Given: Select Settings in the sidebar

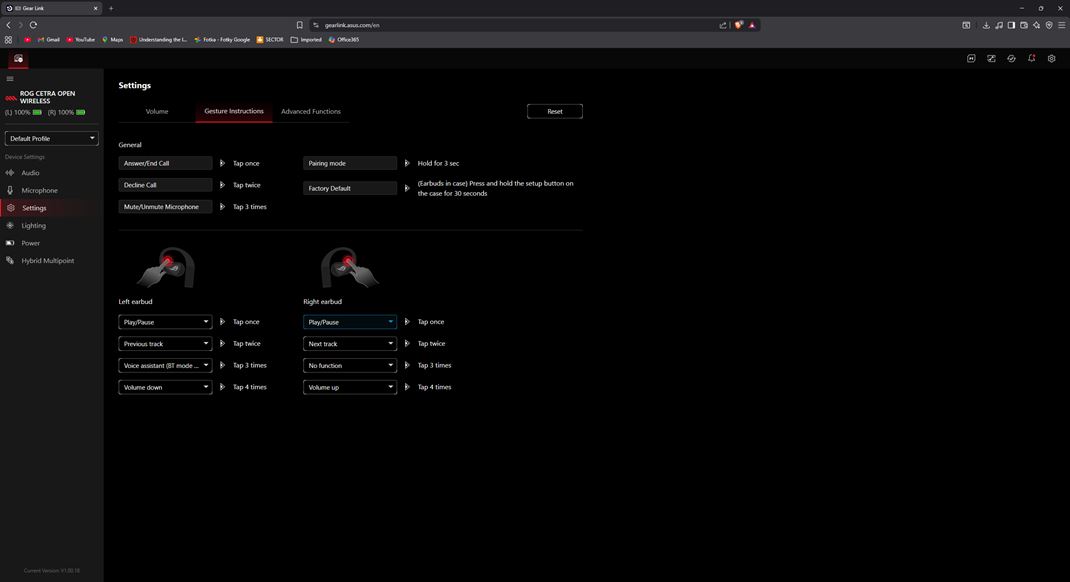Looking at the screenshot, I should (x=52, y=208).
